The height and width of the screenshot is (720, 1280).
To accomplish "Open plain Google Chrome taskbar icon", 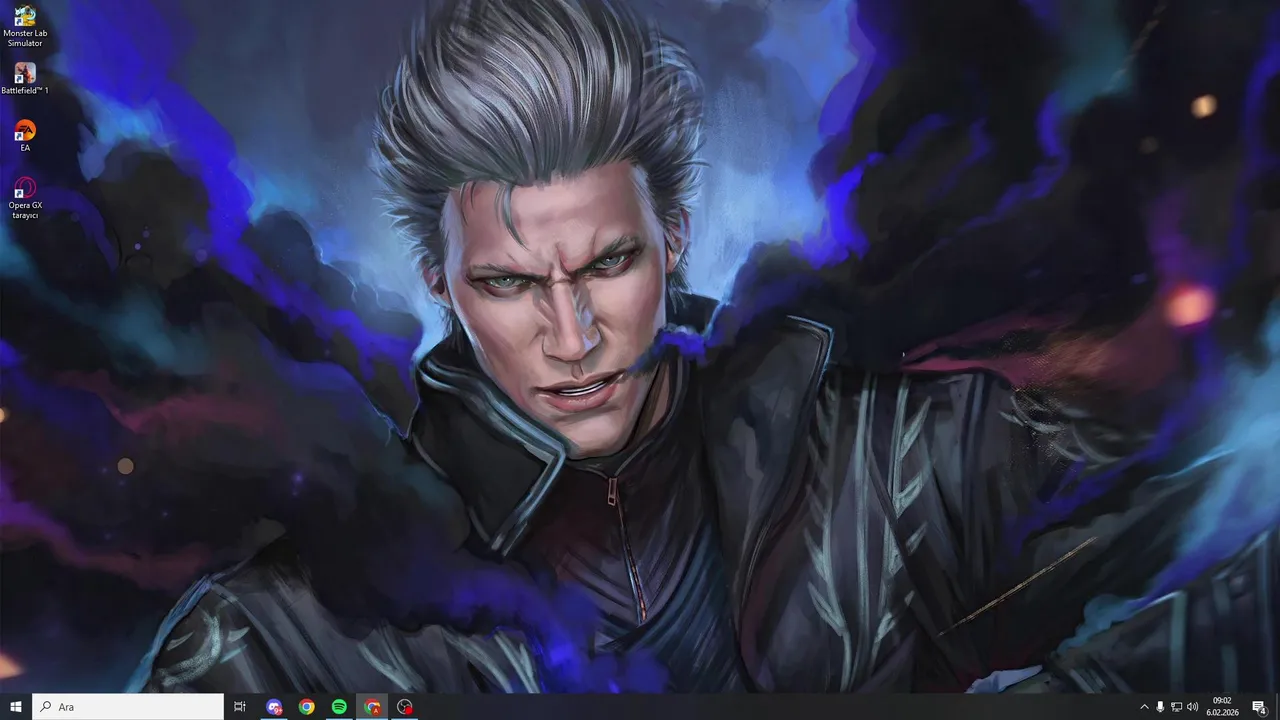I will (307, 707).
